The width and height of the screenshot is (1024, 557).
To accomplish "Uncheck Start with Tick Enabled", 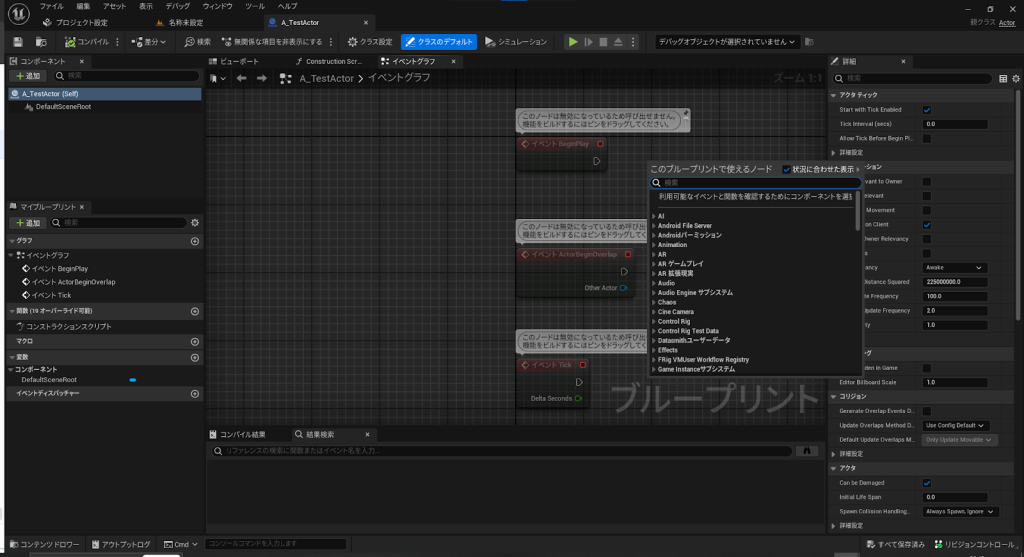I will pyautogui.click(x=927, y=109).
